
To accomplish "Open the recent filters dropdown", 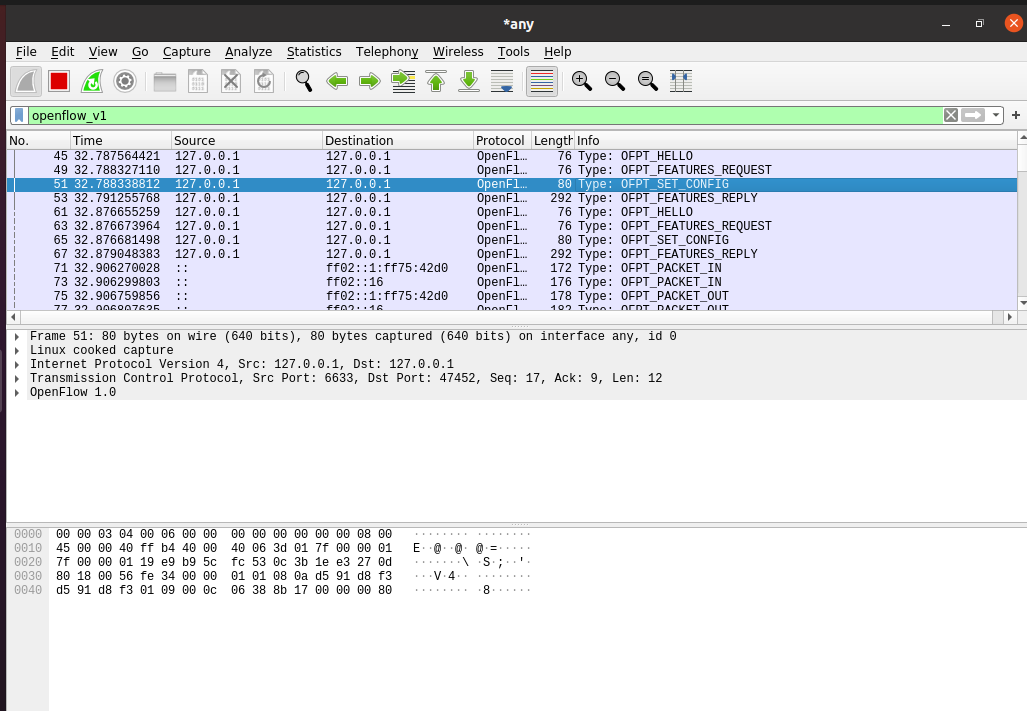I will [996, 115].
